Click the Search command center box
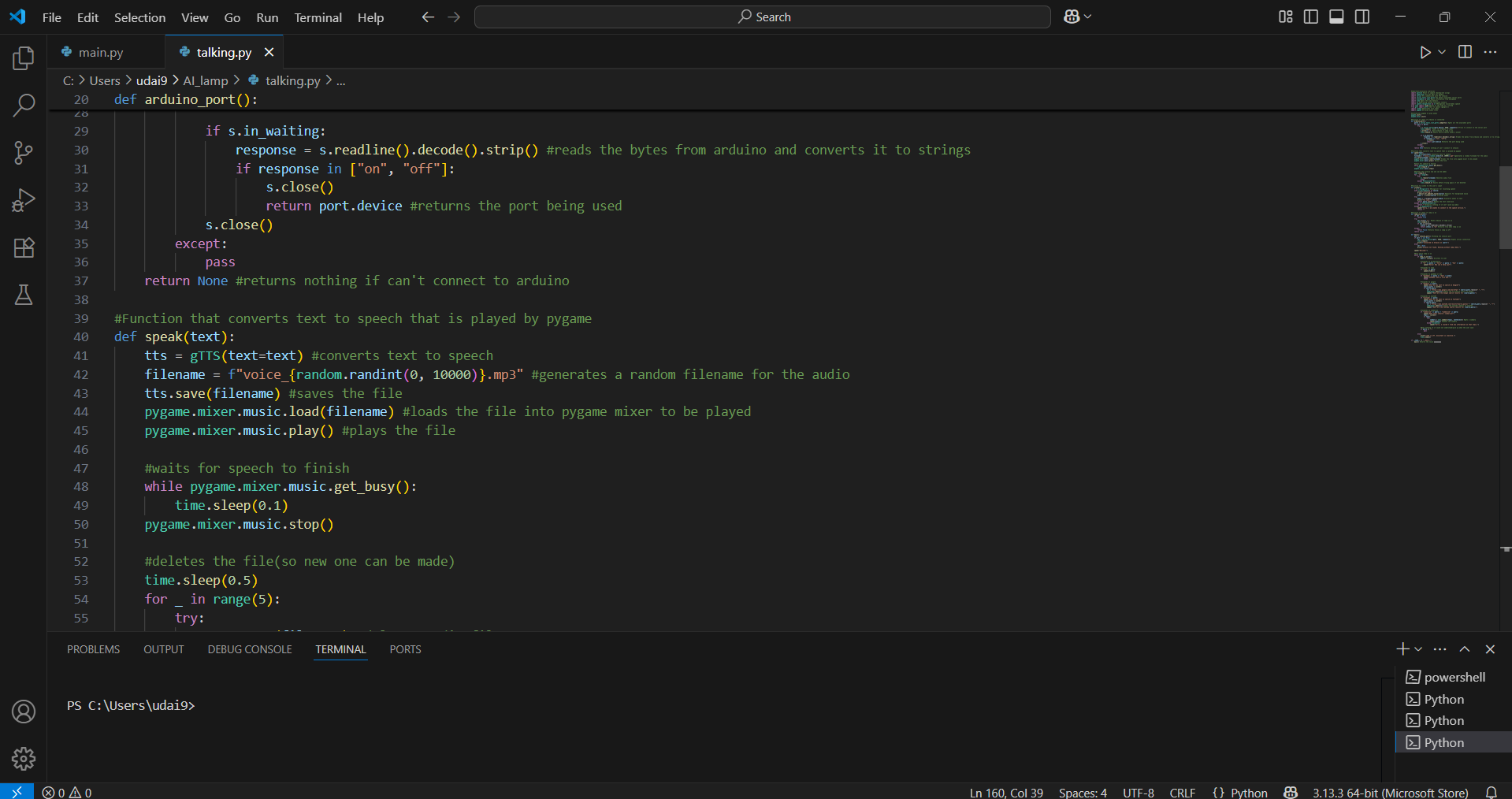Viewport: 1512px width, 799px height. 762,17
